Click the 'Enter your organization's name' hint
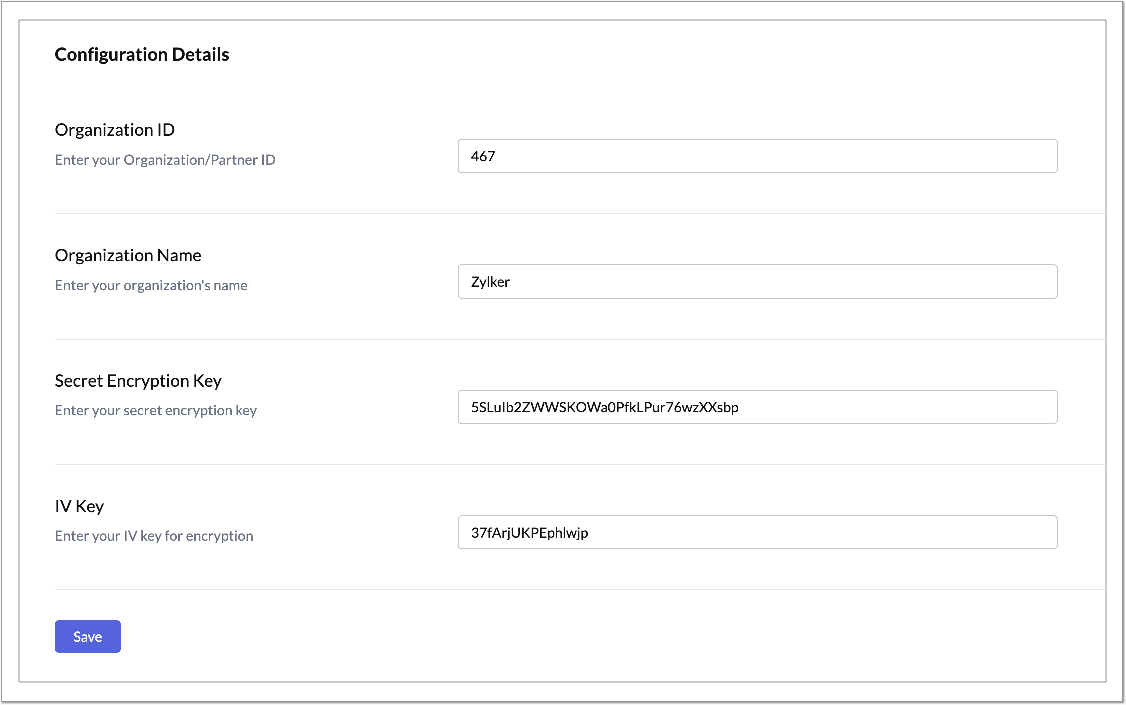Image resolution: width=1126 pixels, height=705 pixels. point(151,285)
